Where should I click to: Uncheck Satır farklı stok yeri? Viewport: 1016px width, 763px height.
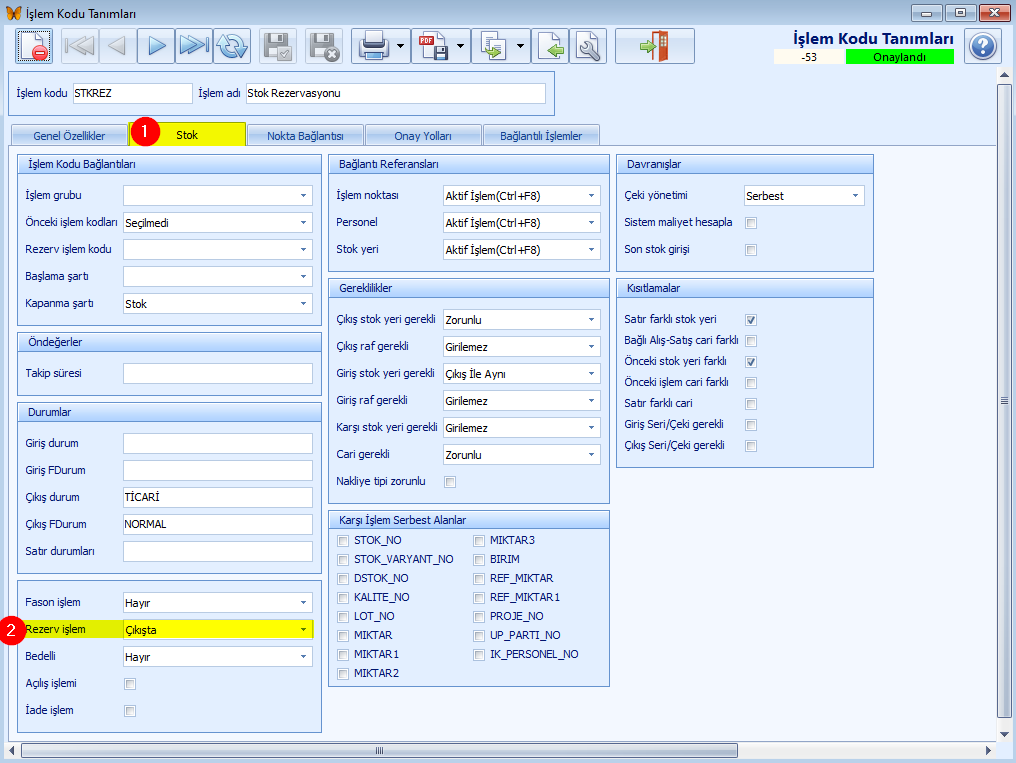click(x=751, y=320)
